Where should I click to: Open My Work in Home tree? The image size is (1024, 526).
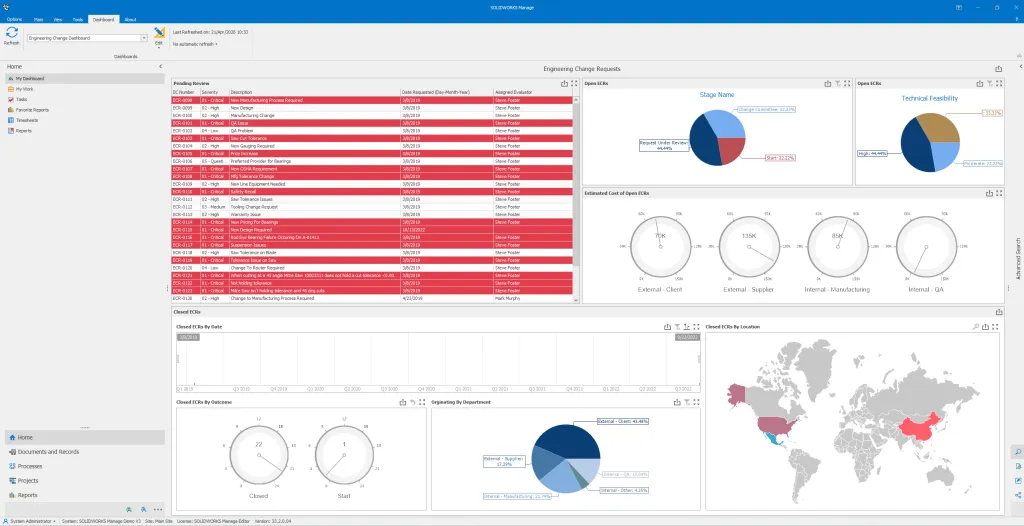24,89
